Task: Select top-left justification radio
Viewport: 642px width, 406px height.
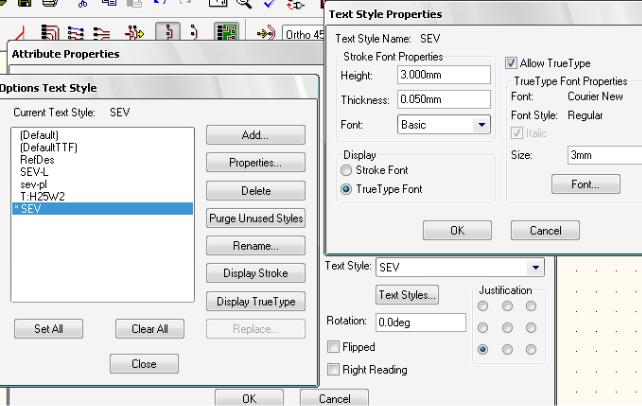Action: click(483, 306)
